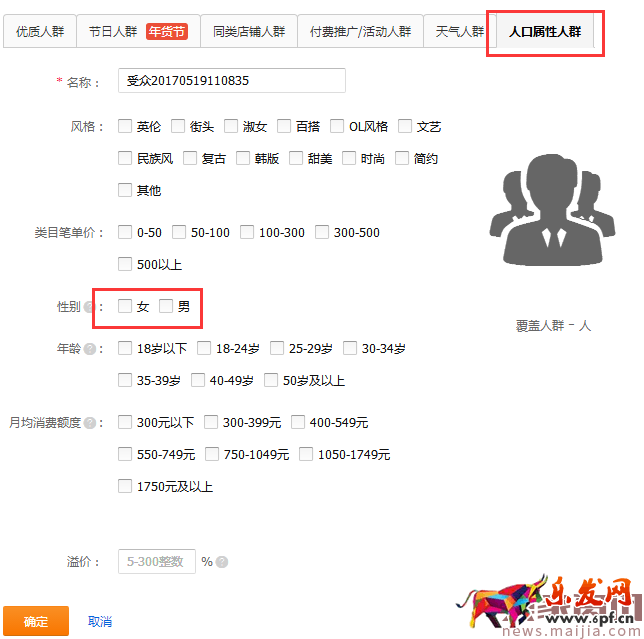Screen dimensions: 644x639
Task: Click the help icon beside 年龄
Action: click(89, 349)
